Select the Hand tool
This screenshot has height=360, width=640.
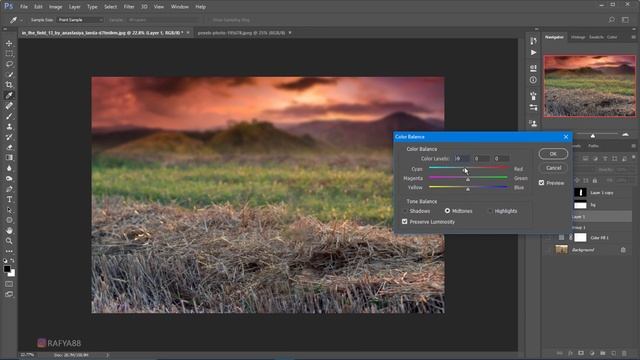coord(9,231)
